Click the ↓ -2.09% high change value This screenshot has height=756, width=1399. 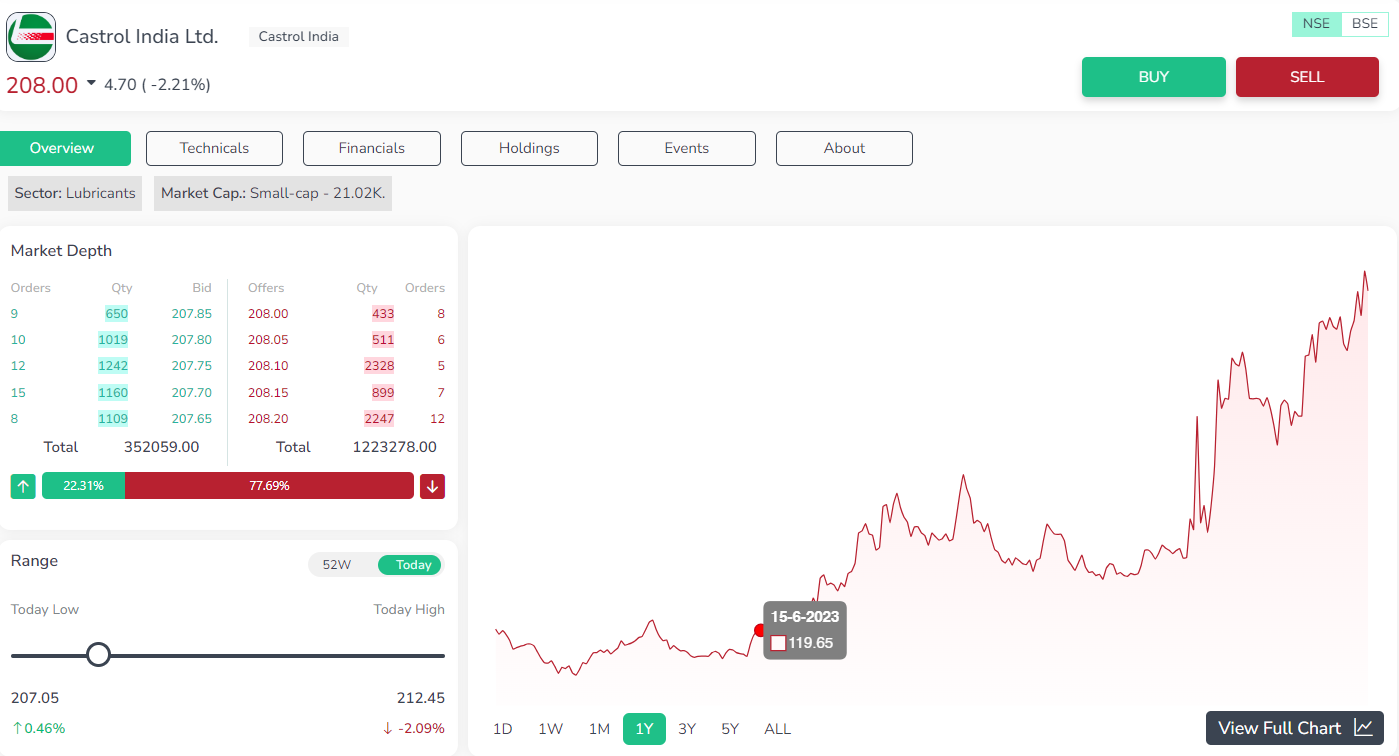413,728
